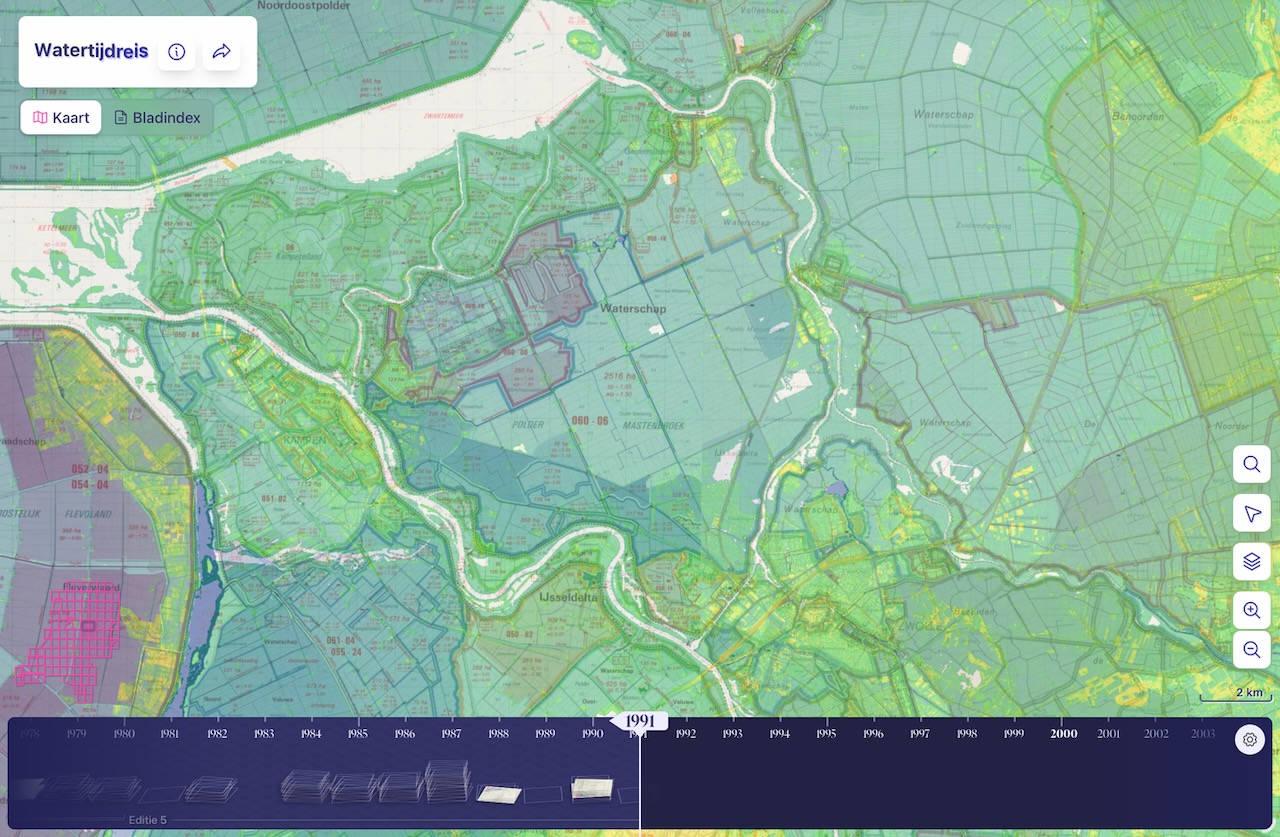1280x837 pixels.
Task: Open the info button next to Watertijdreis
Action: click(177, 52)
